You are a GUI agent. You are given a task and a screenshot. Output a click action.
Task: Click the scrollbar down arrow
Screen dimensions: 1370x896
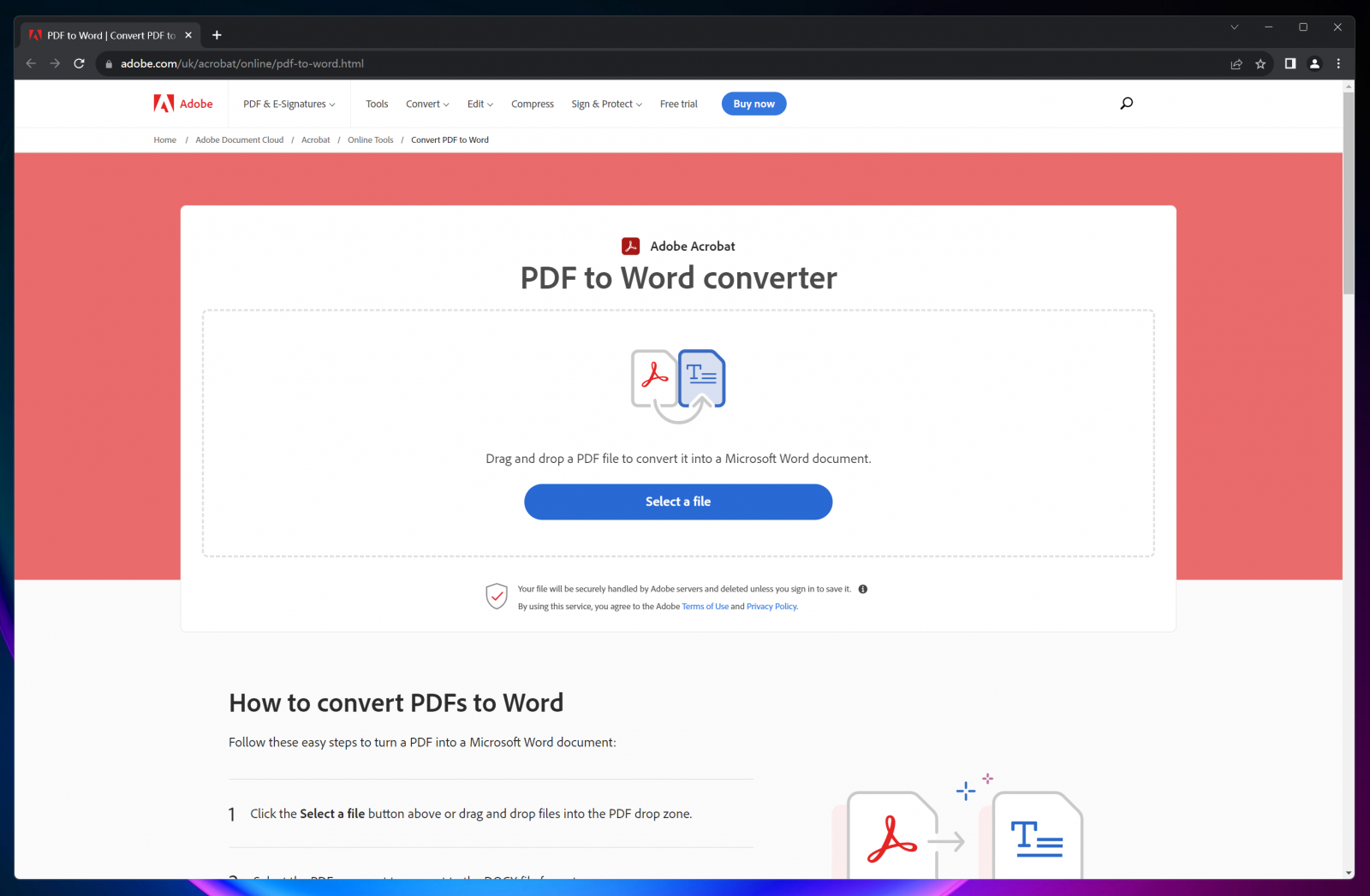click(1349, 873)
